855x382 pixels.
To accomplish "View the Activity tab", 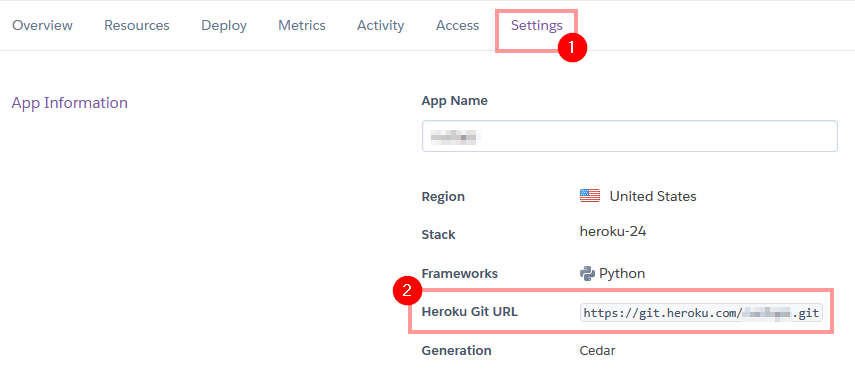I will pos(381,26).
